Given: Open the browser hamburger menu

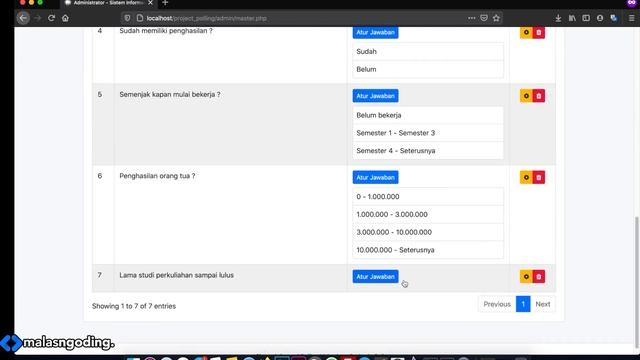Looking at the screenshot, I should pyautogui.click(x=631, y=18).
